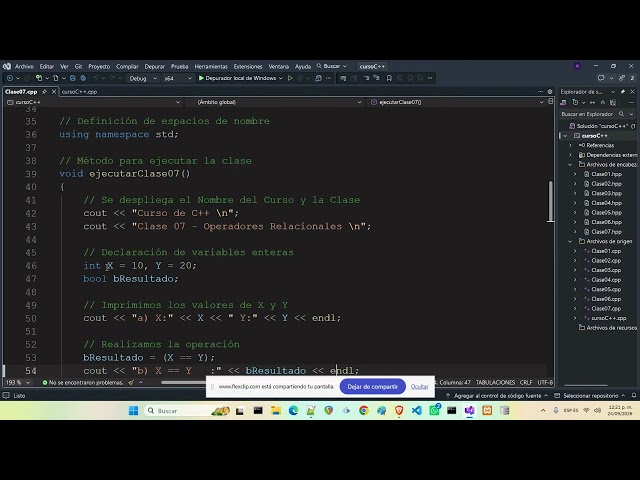Open the x64 platform dropdown

tap(178, 78)
